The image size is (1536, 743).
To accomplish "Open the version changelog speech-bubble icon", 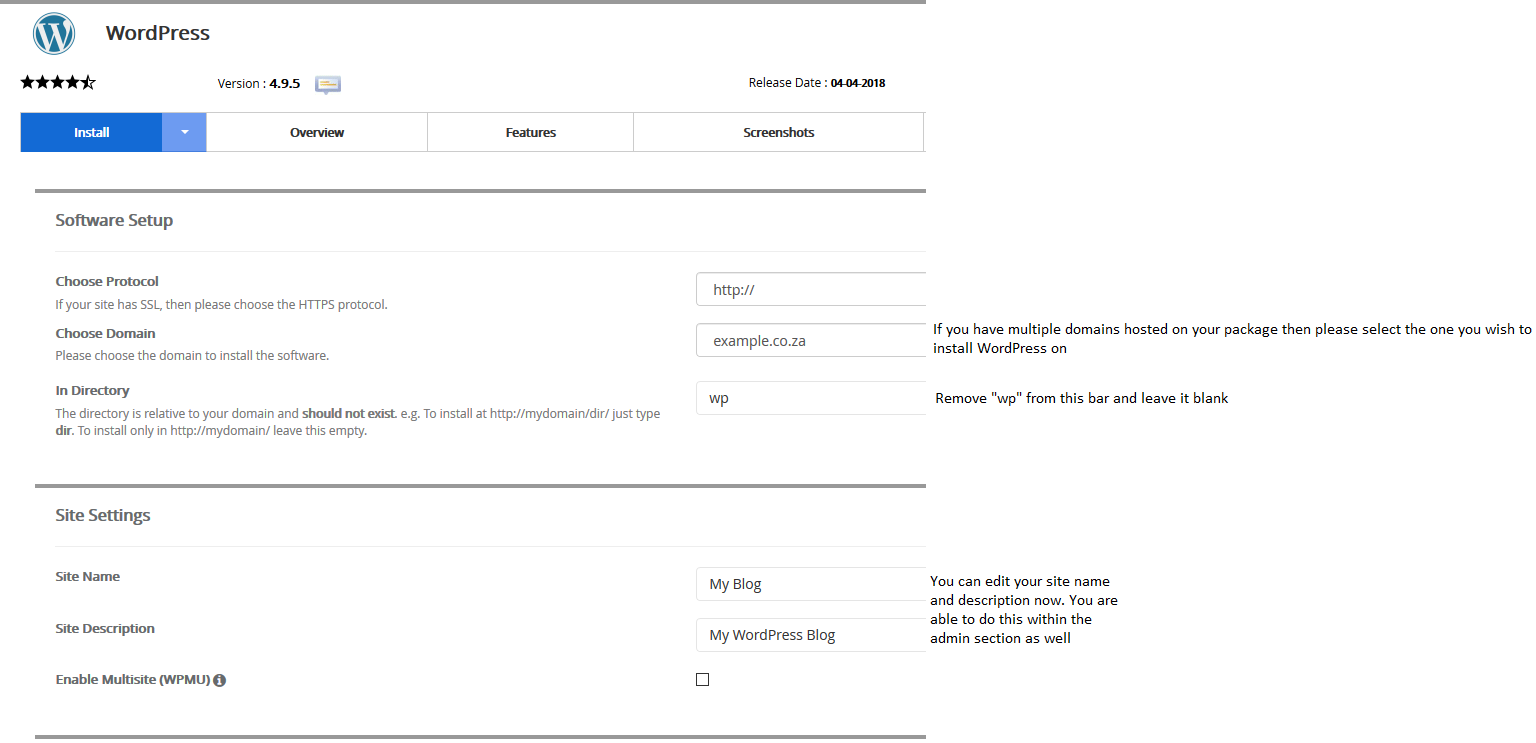I will pos(328,84).
